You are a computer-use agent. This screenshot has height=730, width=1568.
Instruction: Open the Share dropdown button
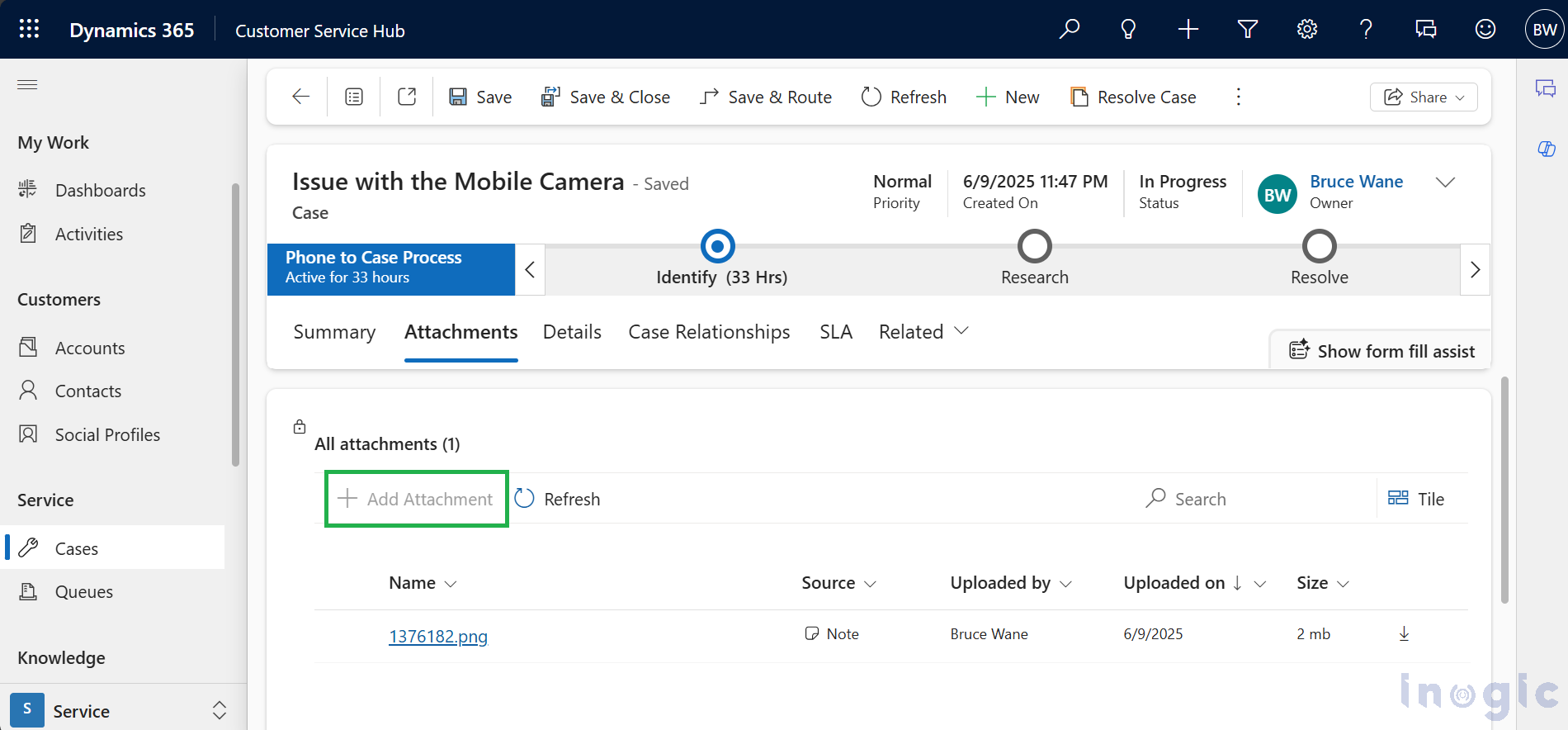tap(1424, 97)
